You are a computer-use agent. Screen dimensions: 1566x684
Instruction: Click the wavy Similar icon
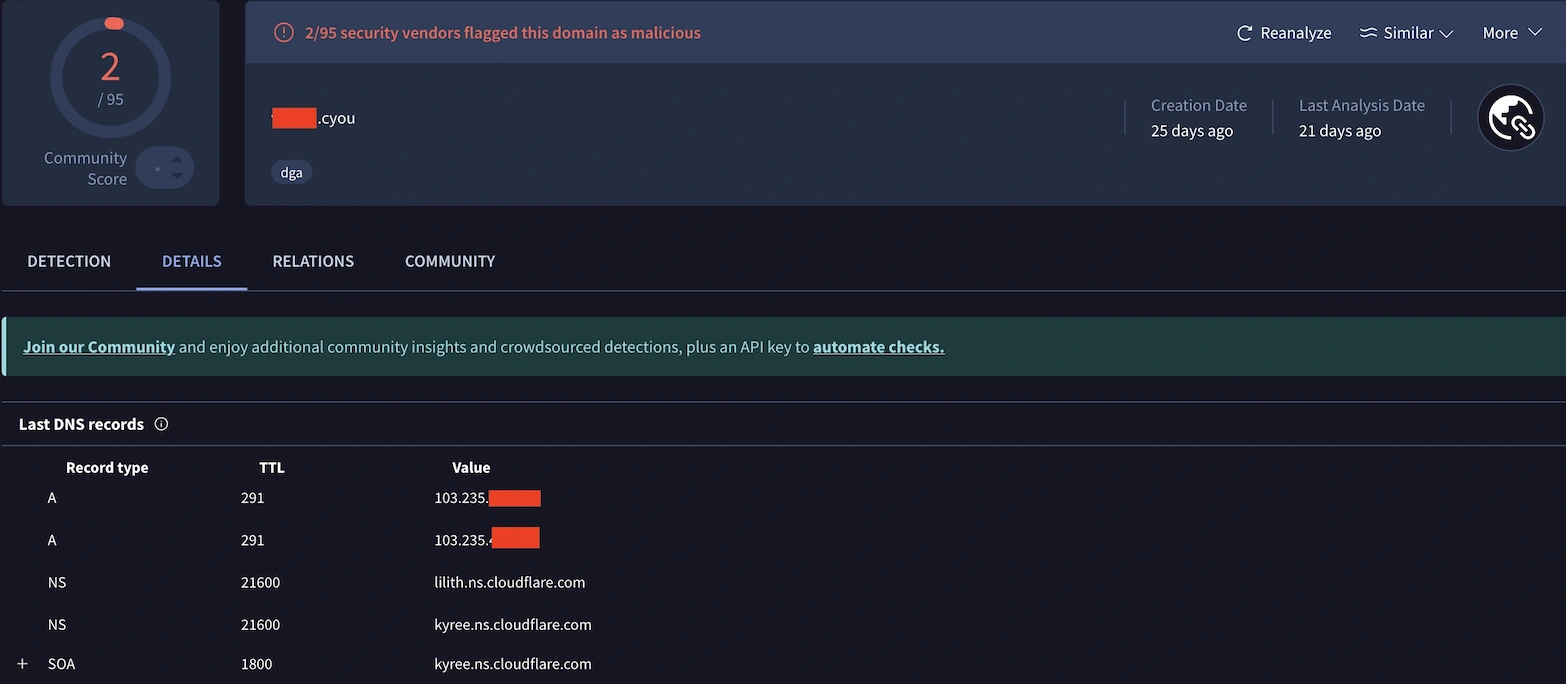pyautogui.click(x=1368, y=33)
